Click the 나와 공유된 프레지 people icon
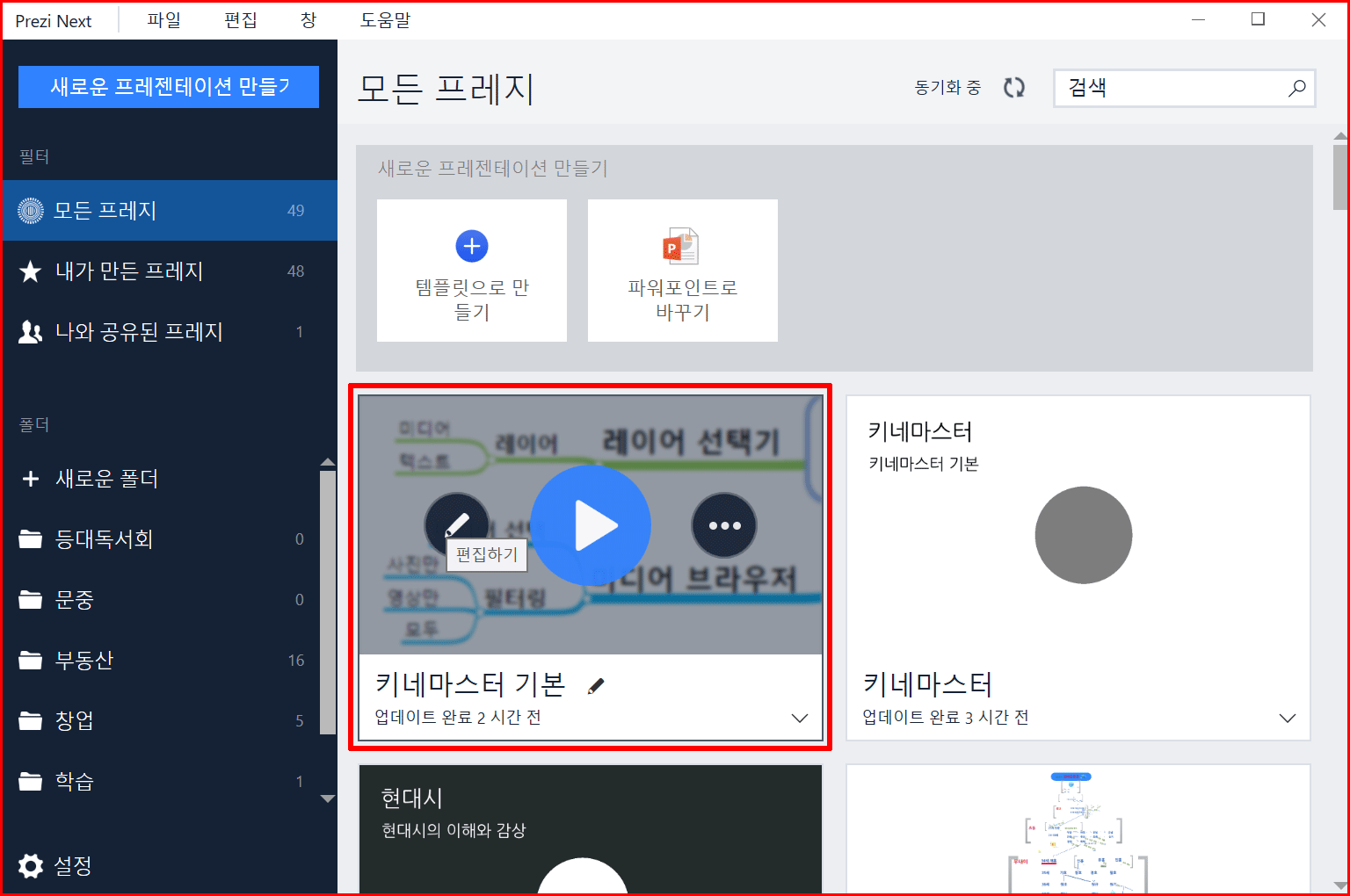1350x896 pixels. click(x=30, y=332)
